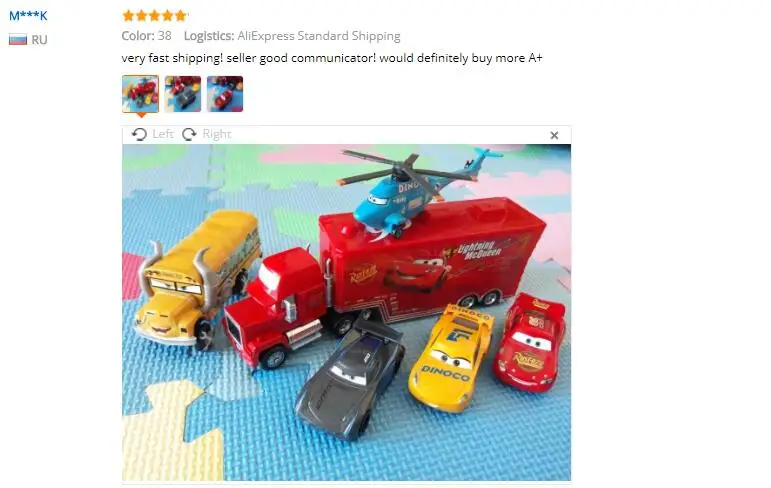Screen dimensions: 771x488
Task: Click the reviewer name M***K
Action: pos(28,16)
